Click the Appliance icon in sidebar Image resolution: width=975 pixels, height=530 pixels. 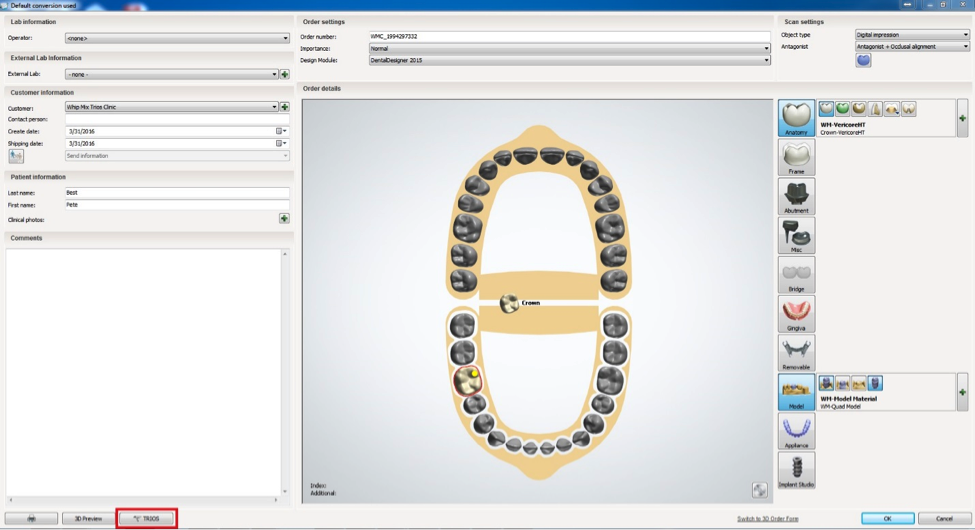(796, 431)
